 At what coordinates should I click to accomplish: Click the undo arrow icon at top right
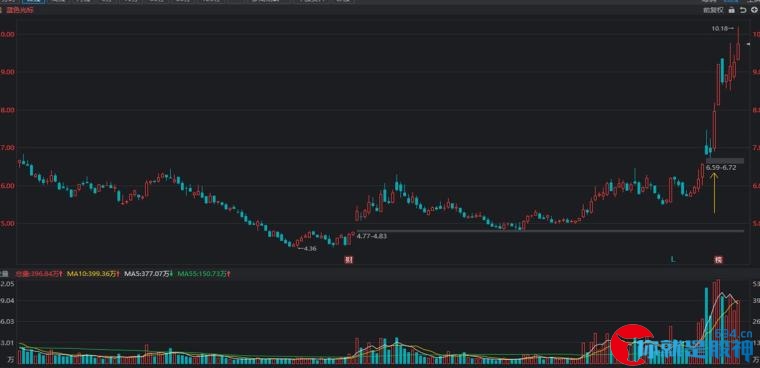pyautogui.click(x=744, y=10)
